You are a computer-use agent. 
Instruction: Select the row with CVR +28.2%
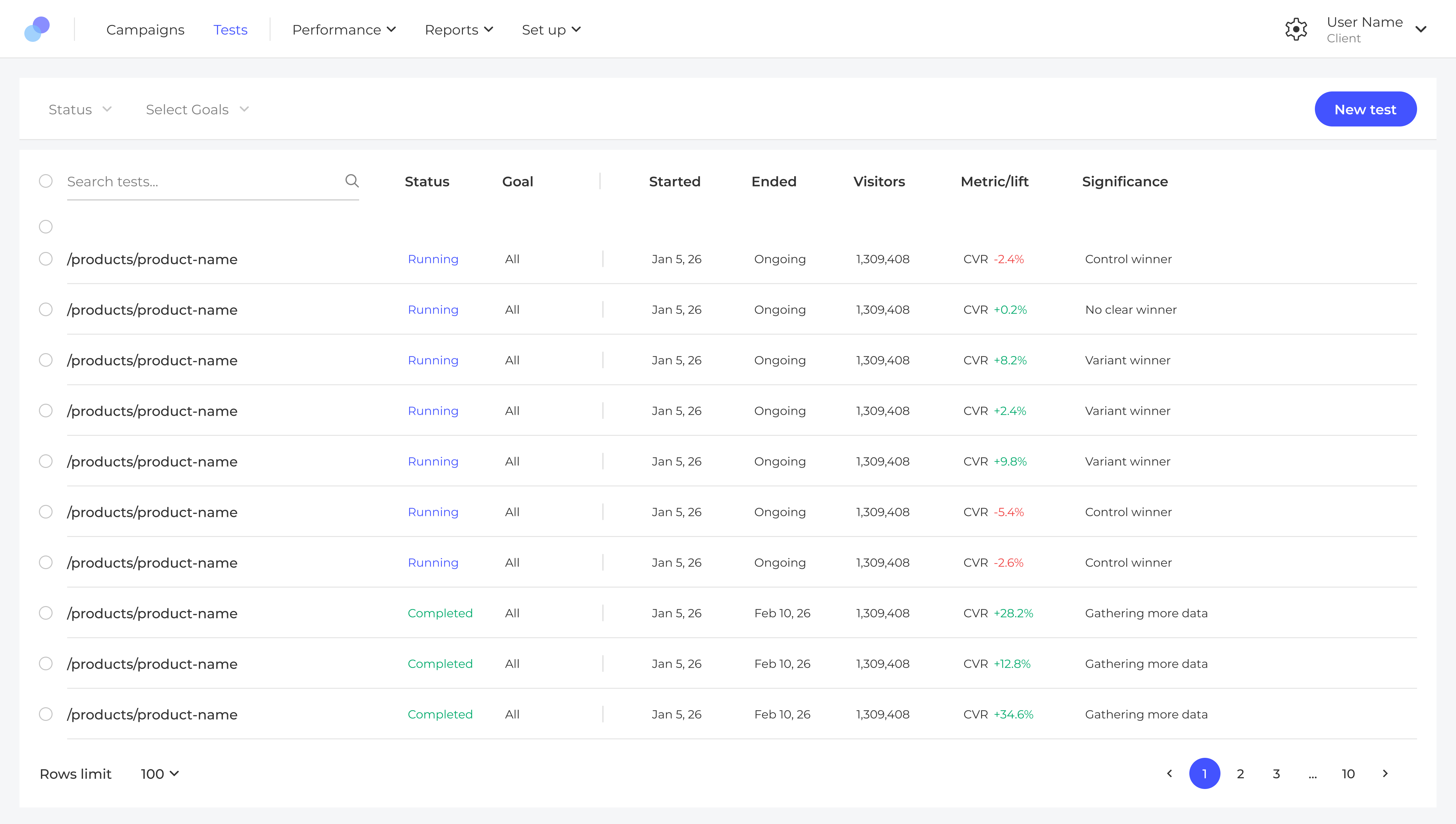click(46, 613)
